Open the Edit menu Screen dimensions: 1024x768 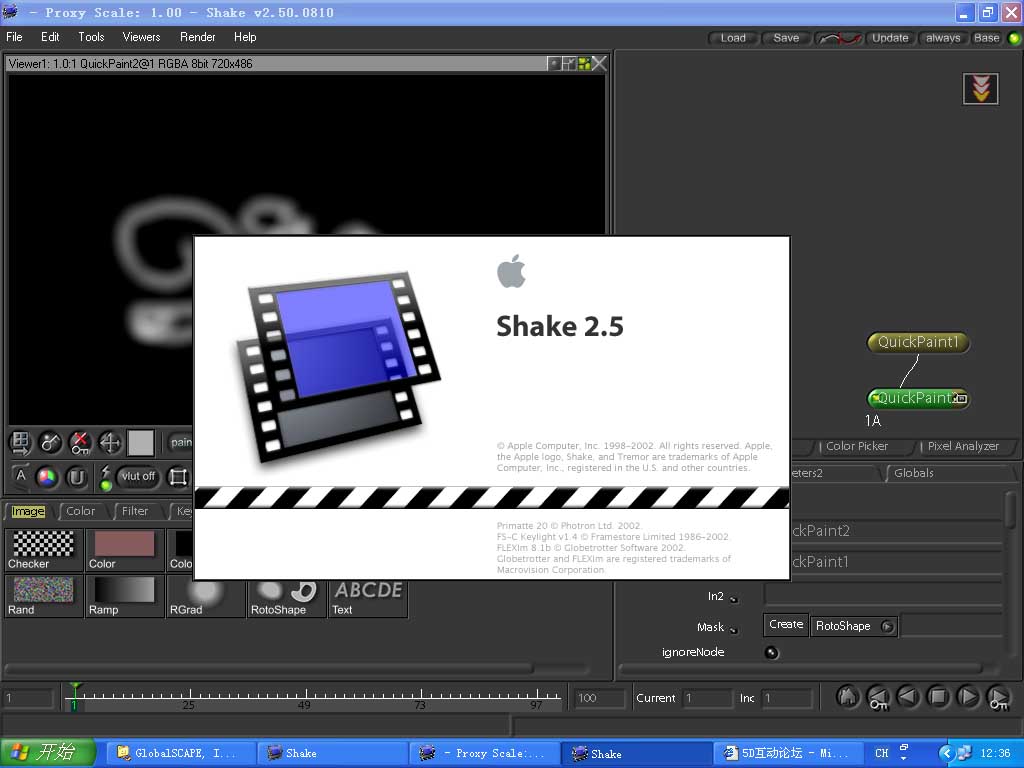[50, 37]
